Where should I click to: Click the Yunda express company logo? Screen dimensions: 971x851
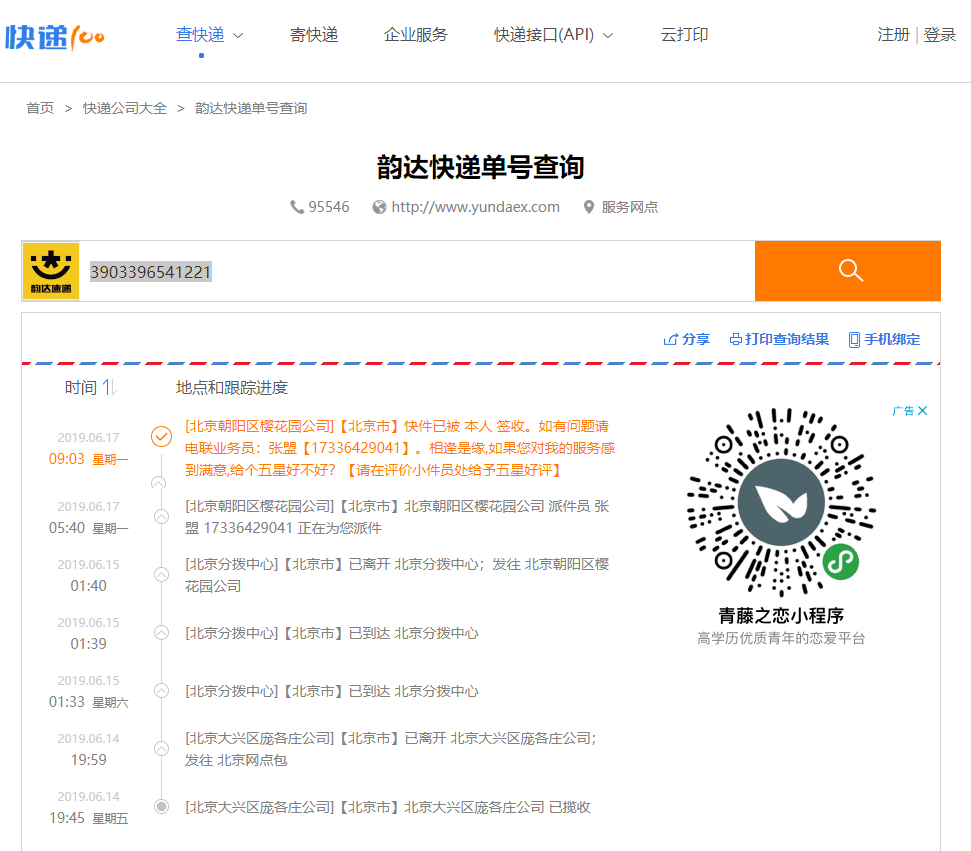tap(51, 271)
